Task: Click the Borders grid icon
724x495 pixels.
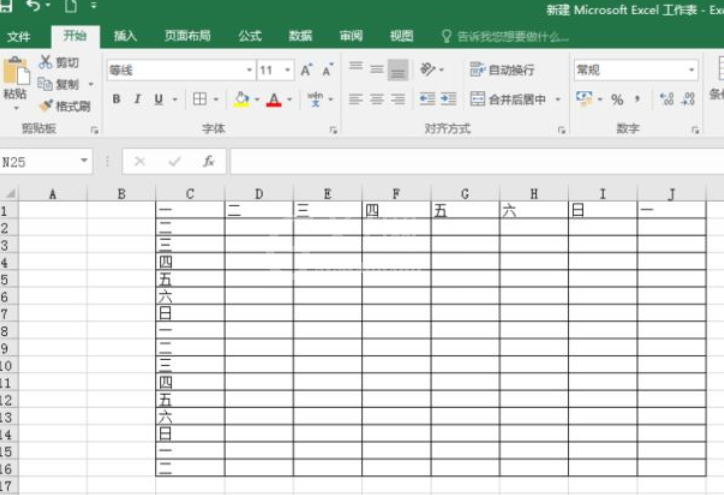Action: (199, 99)
